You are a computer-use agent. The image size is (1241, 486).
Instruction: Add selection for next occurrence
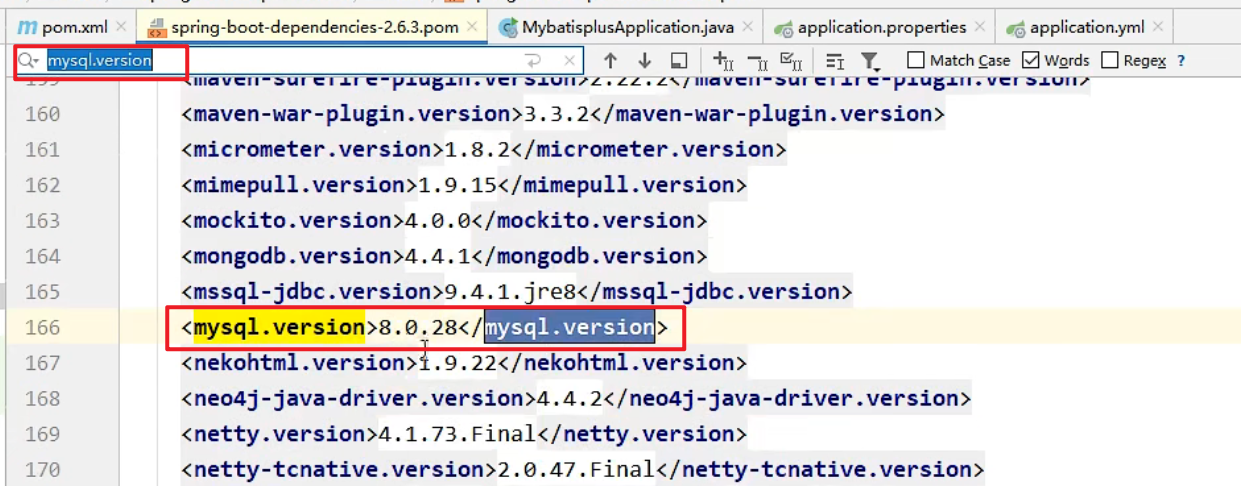coord(723,61)
